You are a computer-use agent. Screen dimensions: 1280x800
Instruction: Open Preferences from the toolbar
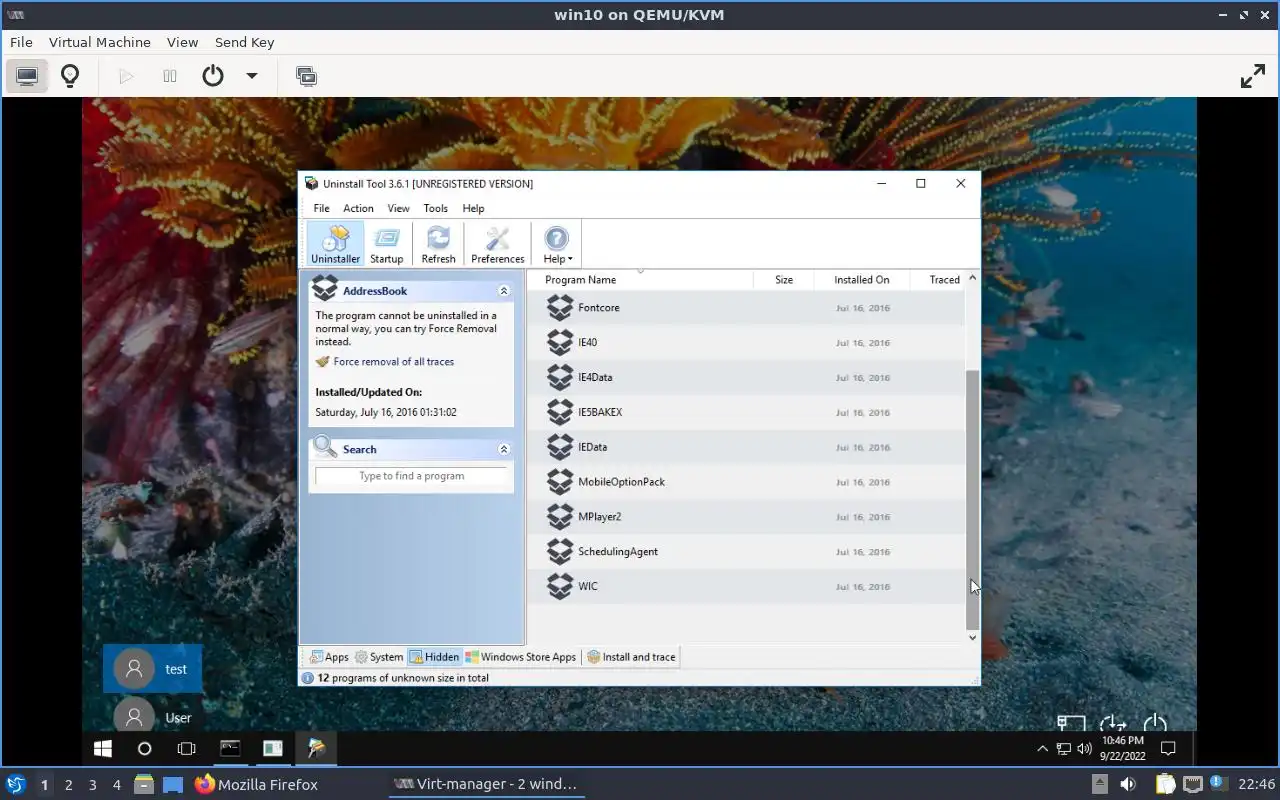[497, 244]
